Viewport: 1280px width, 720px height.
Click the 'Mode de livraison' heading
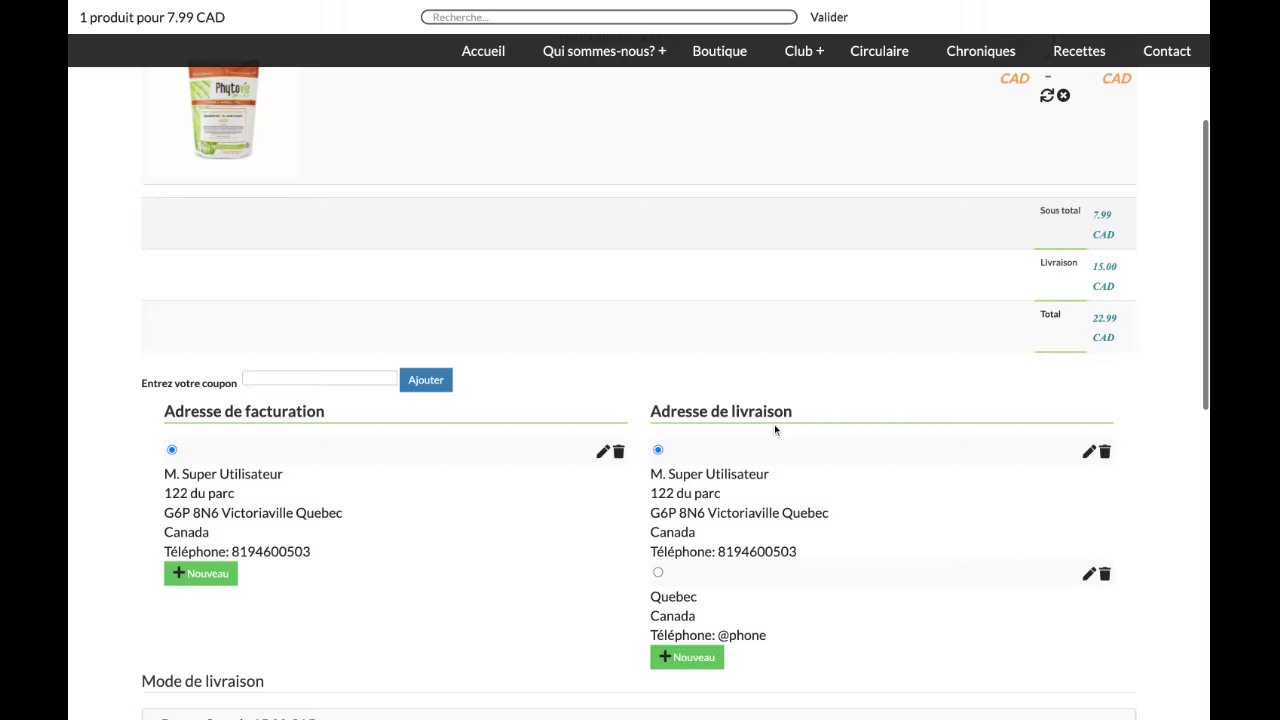point(203,681)
